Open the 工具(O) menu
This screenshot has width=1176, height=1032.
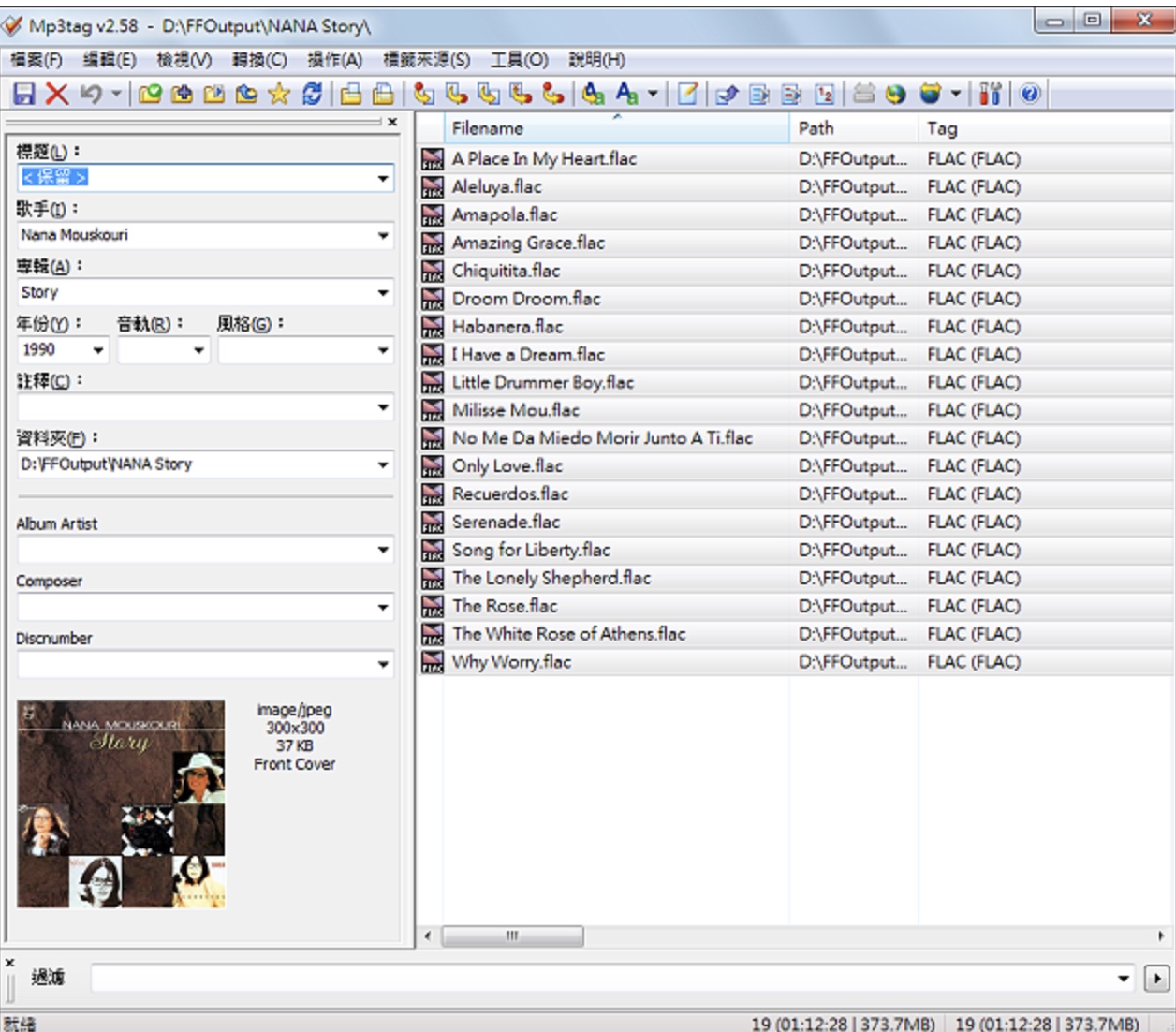click(520, 60)
